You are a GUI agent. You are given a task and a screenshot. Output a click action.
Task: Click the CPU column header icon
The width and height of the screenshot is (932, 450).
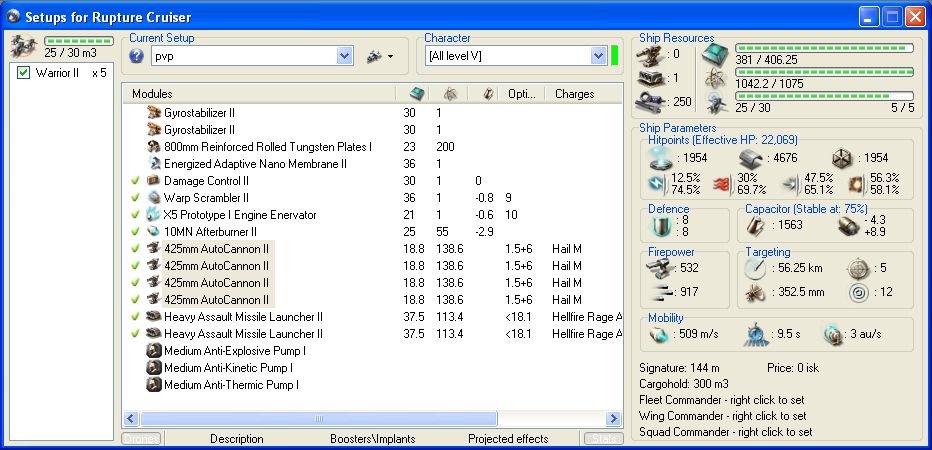(417, 93)
